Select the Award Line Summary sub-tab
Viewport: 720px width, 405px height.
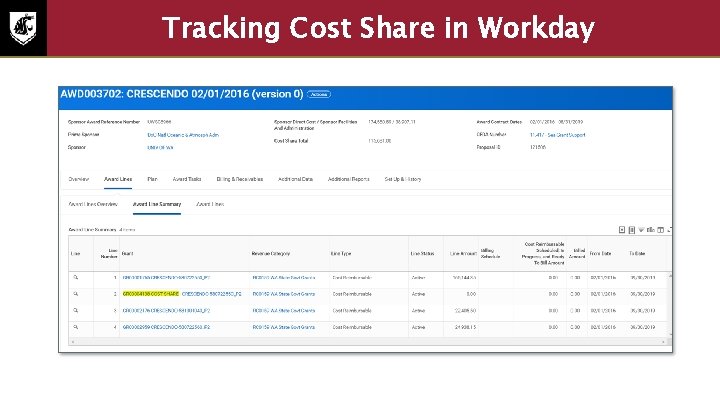click(x=157, y=204)
